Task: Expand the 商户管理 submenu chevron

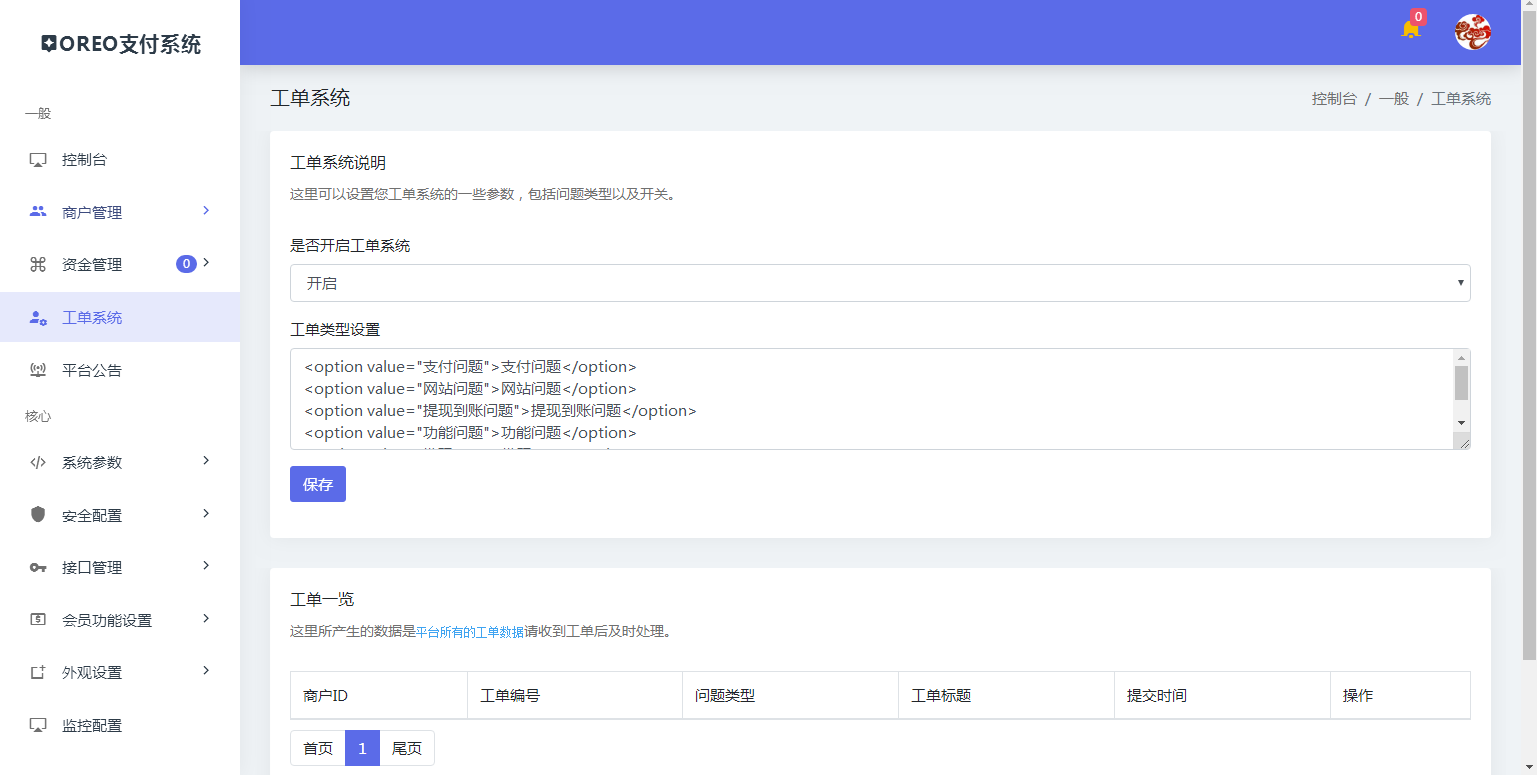Action: tap(206, 211)
